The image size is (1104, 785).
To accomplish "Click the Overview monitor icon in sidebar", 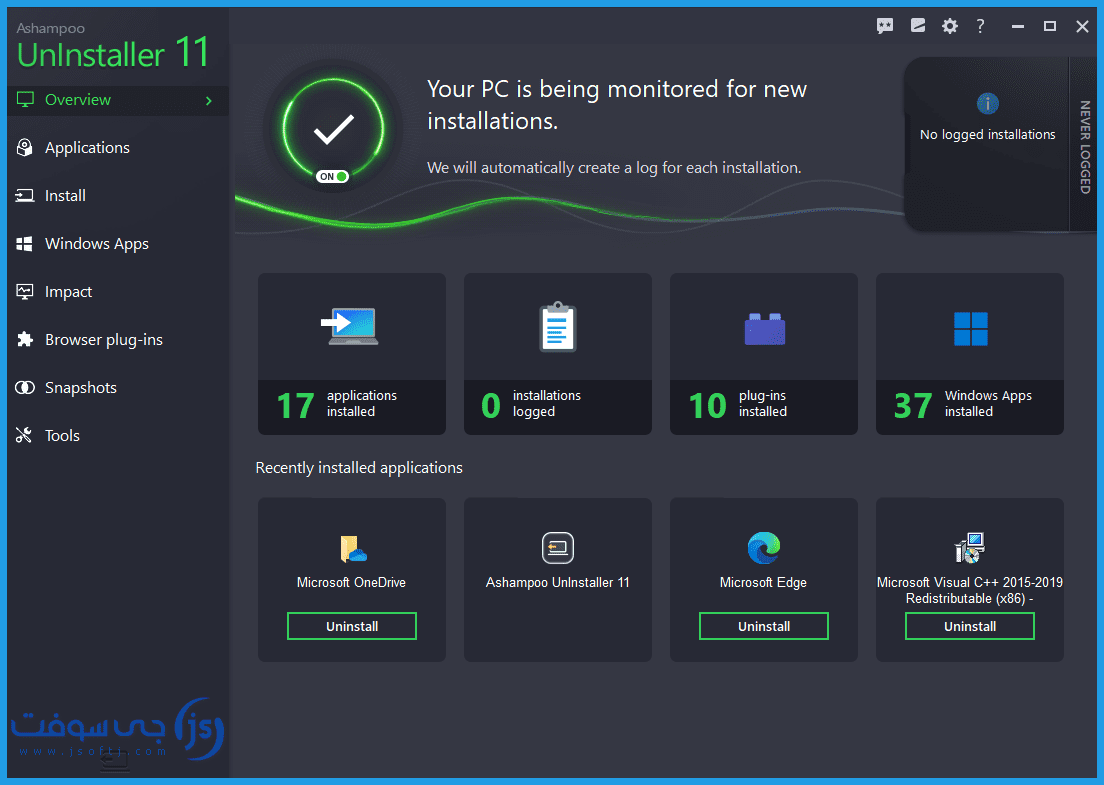I will pos(25,100).
